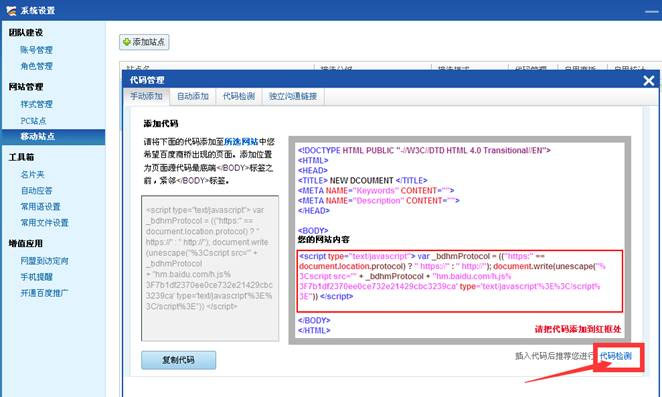The image size is (662, 397).
Task: Click the green plus icon on 添加站点
Action: 126,42
